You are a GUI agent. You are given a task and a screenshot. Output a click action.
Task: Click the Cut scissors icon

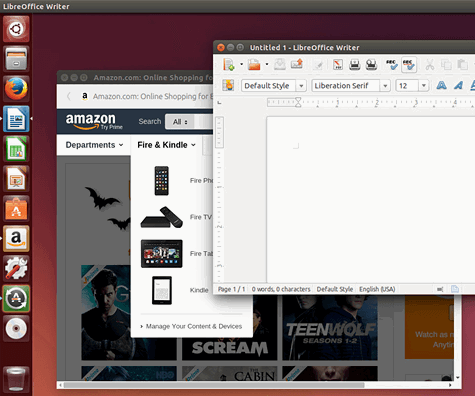coord(429,64)
